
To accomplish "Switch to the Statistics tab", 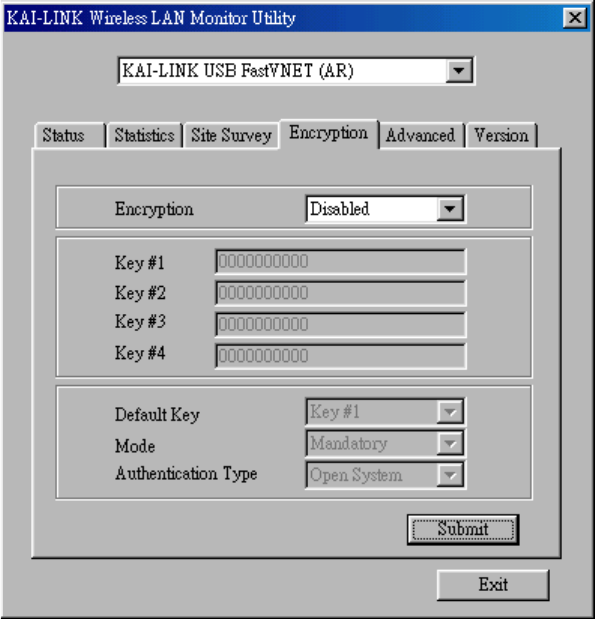I will click(x=145, y=135).
